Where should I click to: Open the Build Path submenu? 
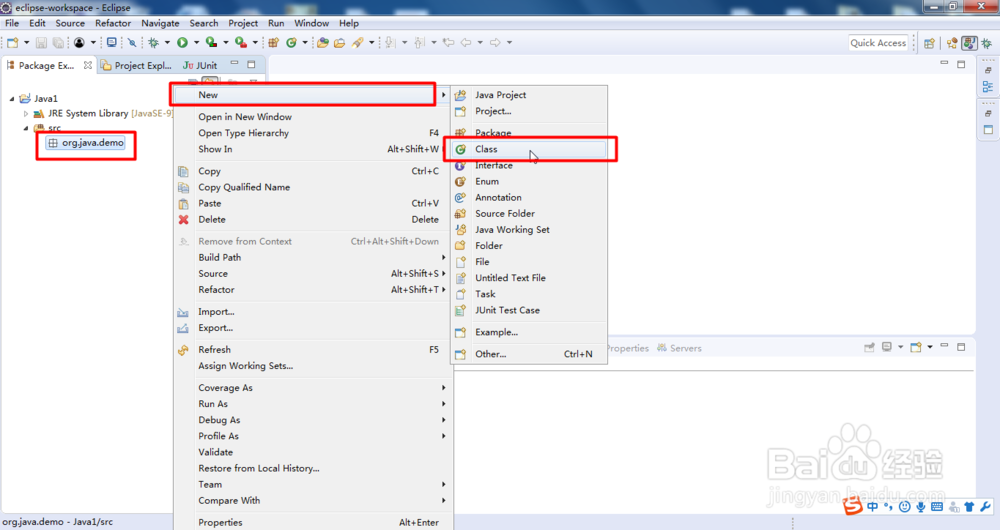point(312,258)
